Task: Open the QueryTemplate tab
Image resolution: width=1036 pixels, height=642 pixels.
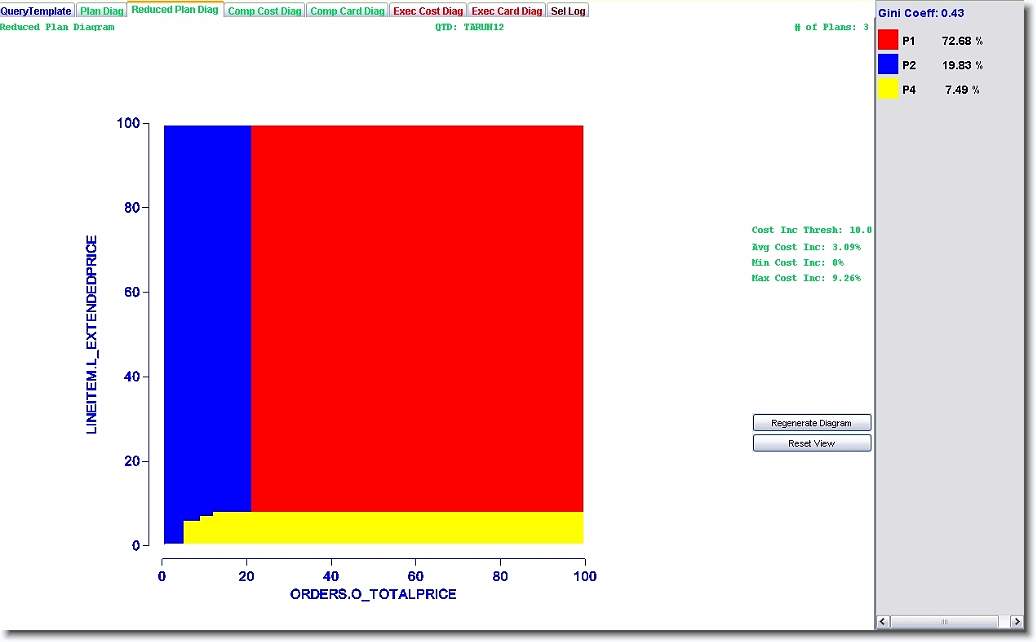Action: pyautogui.click(x=37, y=11)
